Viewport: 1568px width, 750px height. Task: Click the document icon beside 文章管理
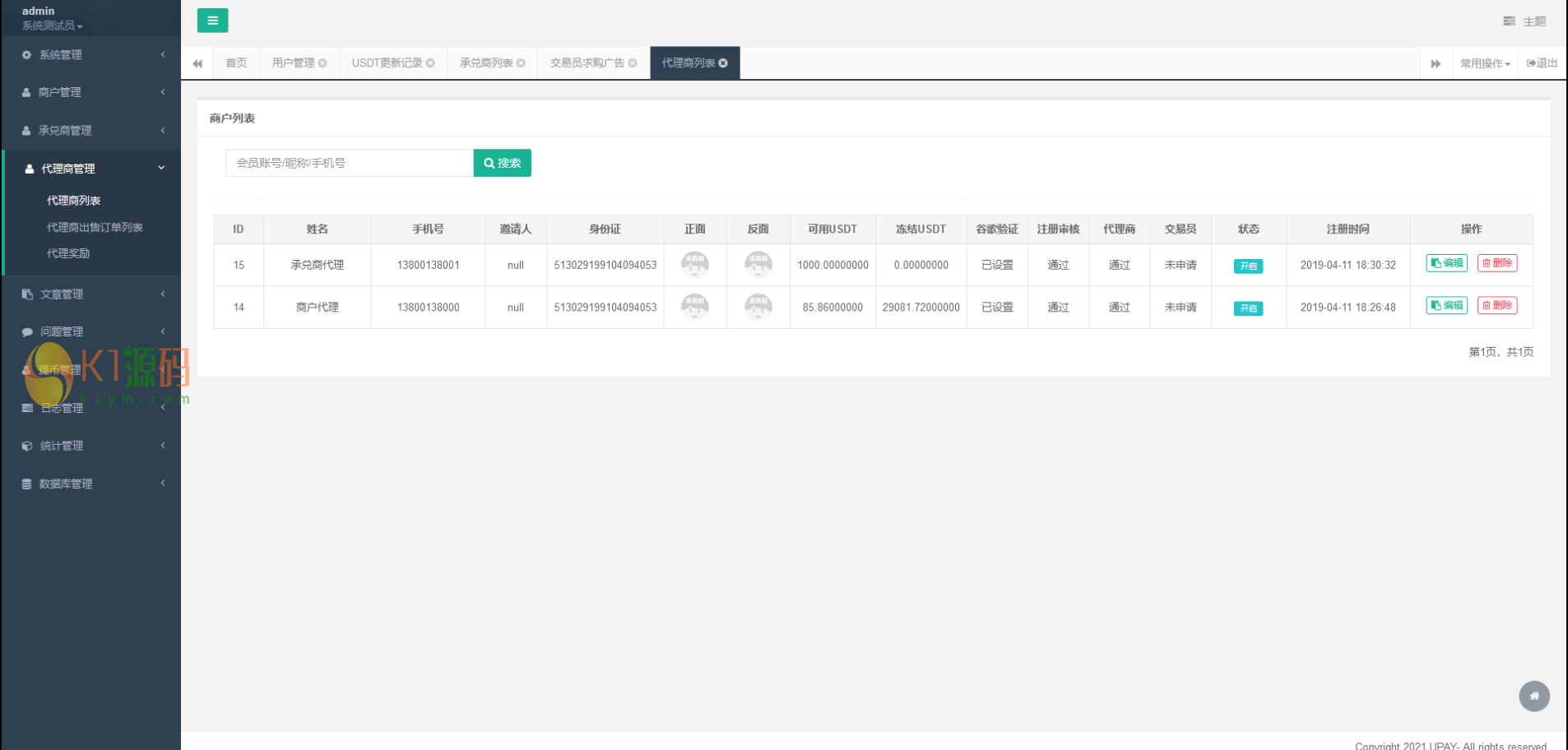point(27,294)
